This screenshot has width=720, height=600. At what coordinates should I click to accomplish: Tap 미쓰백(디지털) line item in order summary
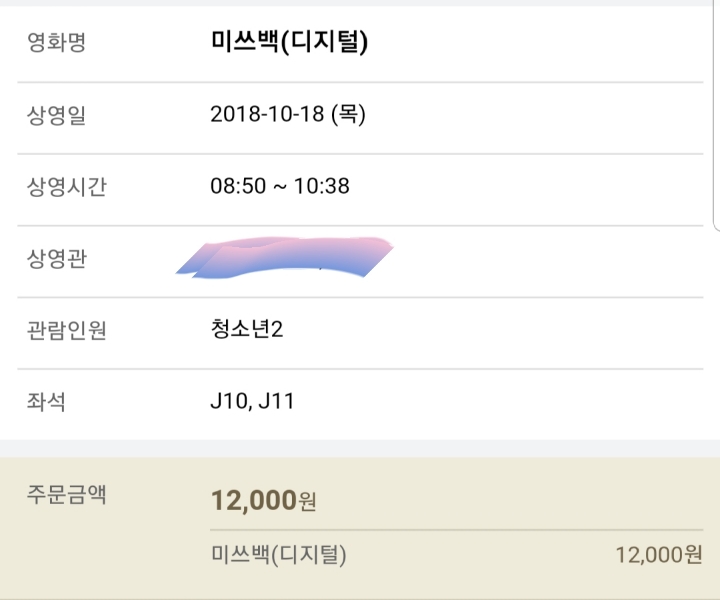[x=278, y=555]
